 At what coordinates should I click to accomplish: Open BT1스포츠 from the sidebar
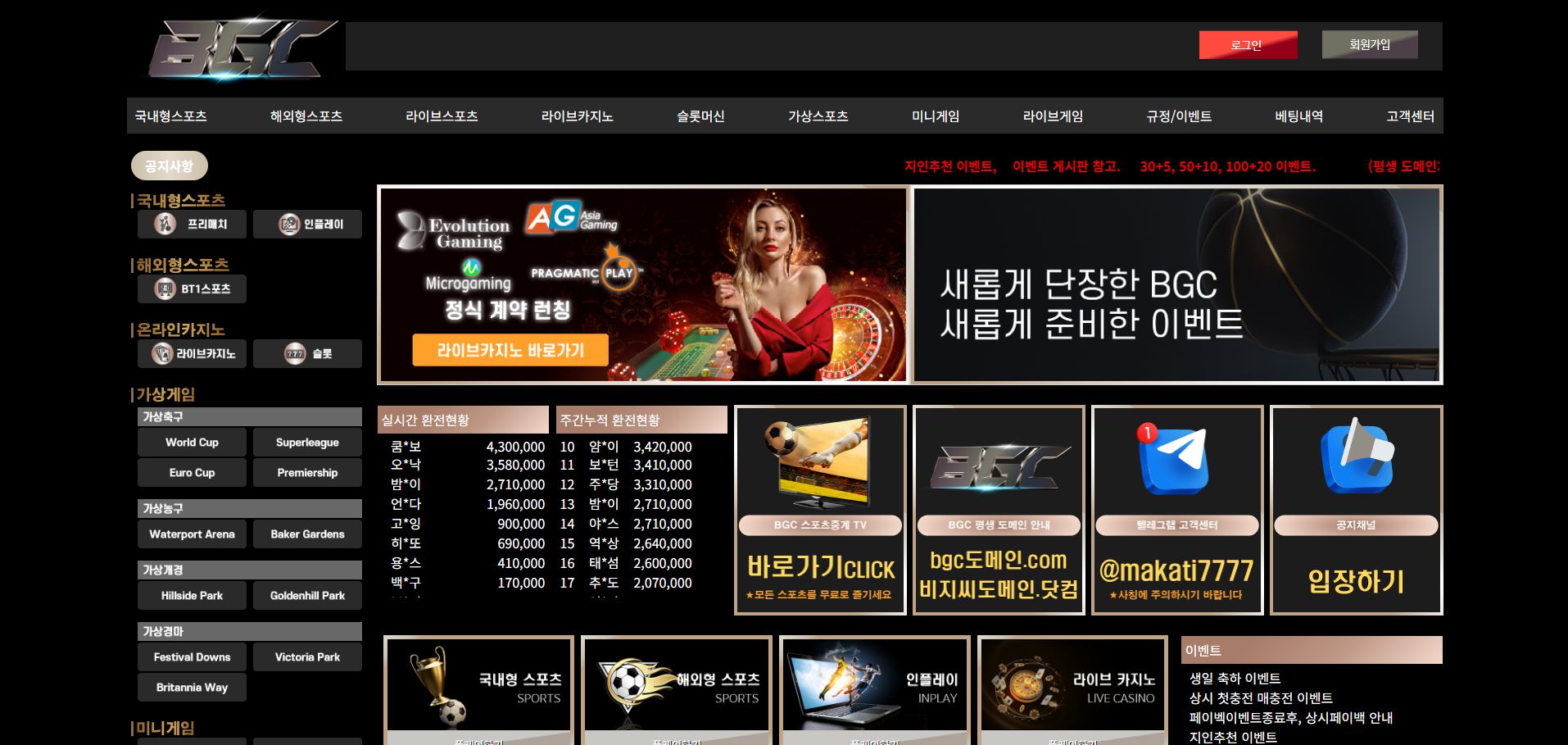coord(192,289)
